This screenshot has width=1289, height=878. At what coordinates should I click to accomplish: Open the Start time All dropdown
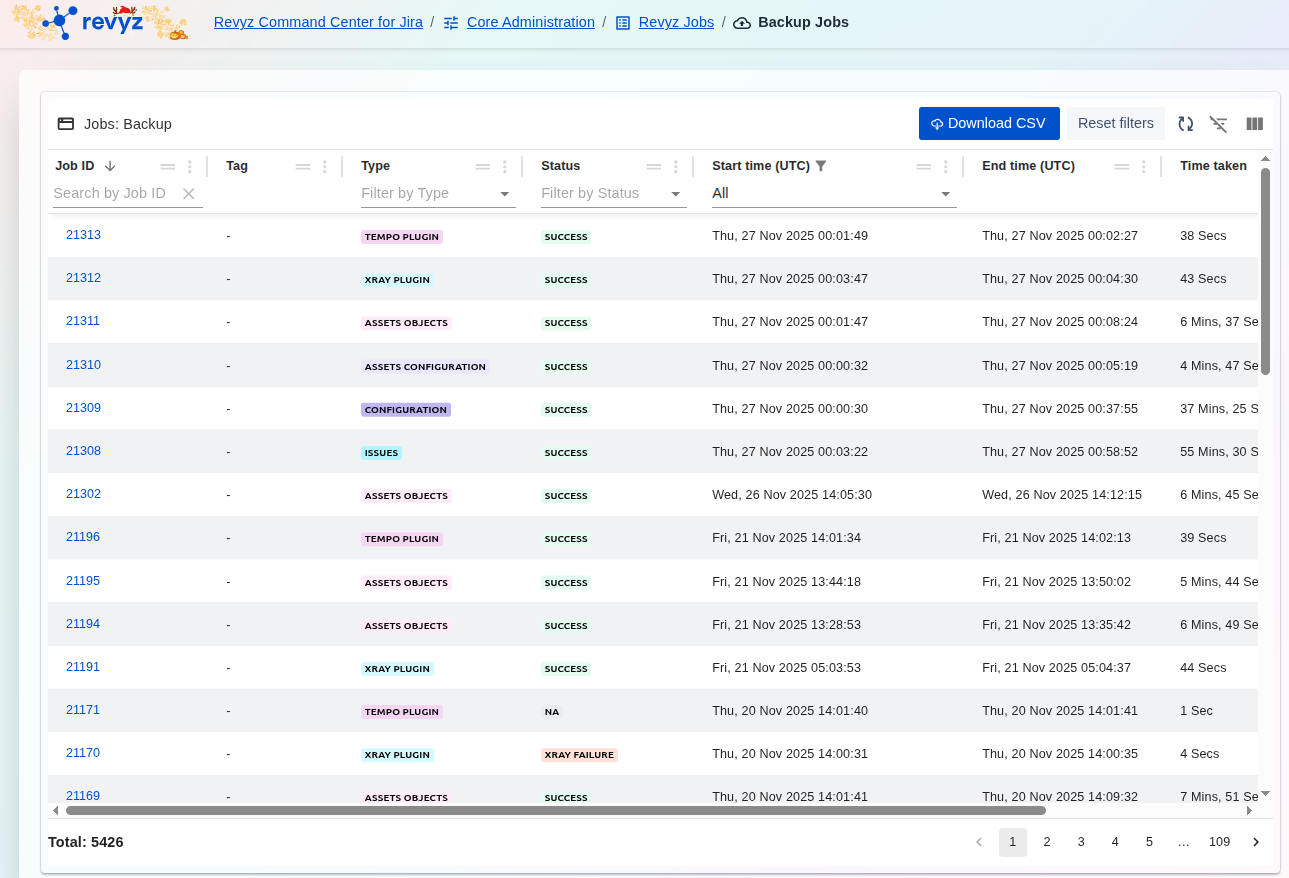(945, 194)
